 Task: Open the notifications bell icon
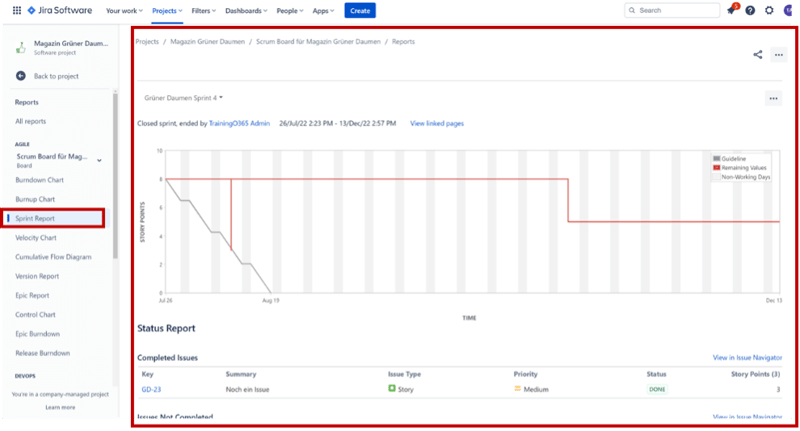(x=732, y=10)
